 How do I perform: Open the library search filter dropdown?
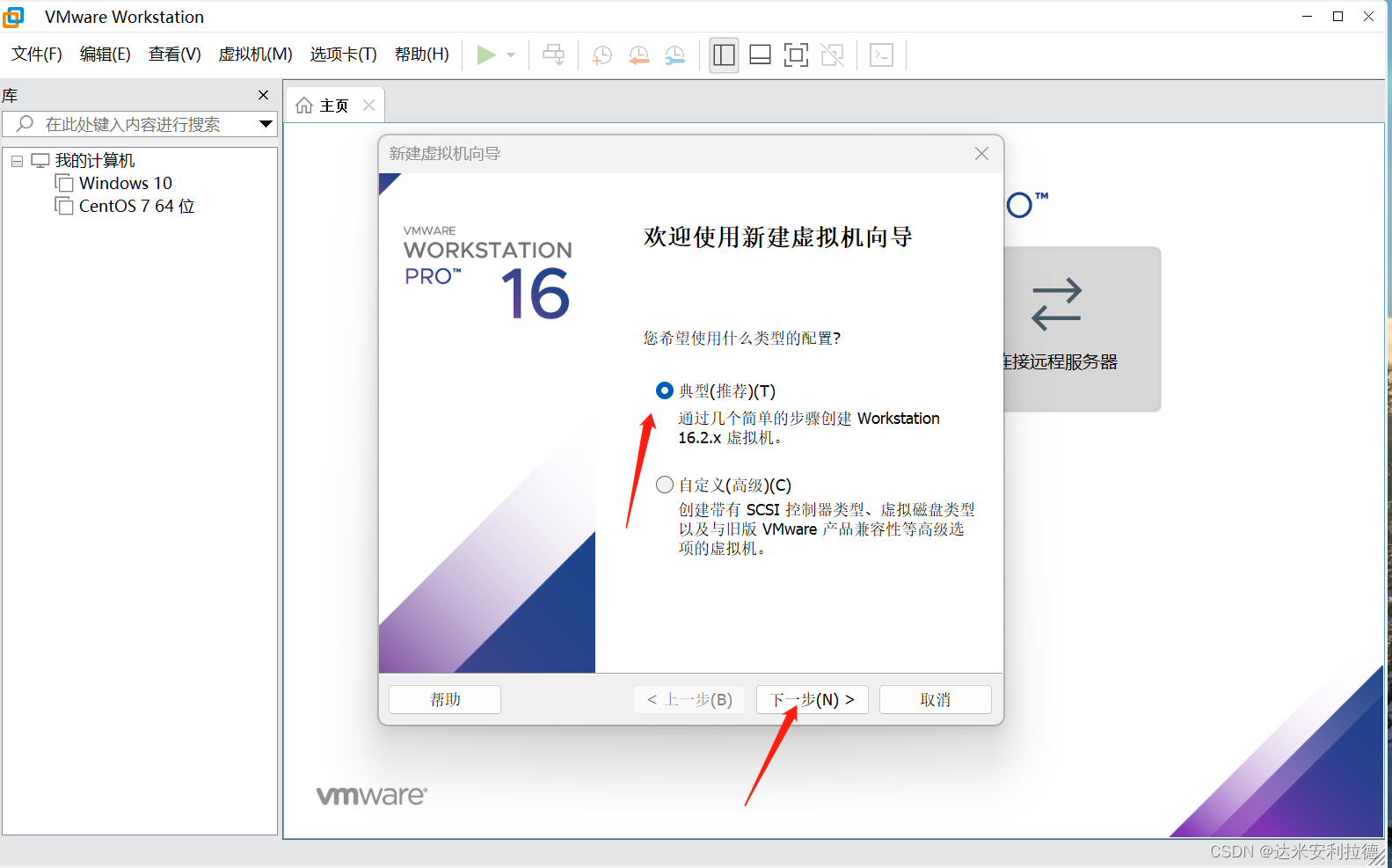tap(266, 124)
